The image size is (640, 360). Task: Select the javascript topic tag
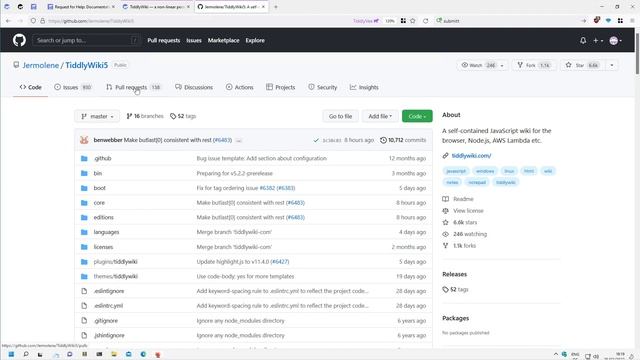tap(456, 171)
